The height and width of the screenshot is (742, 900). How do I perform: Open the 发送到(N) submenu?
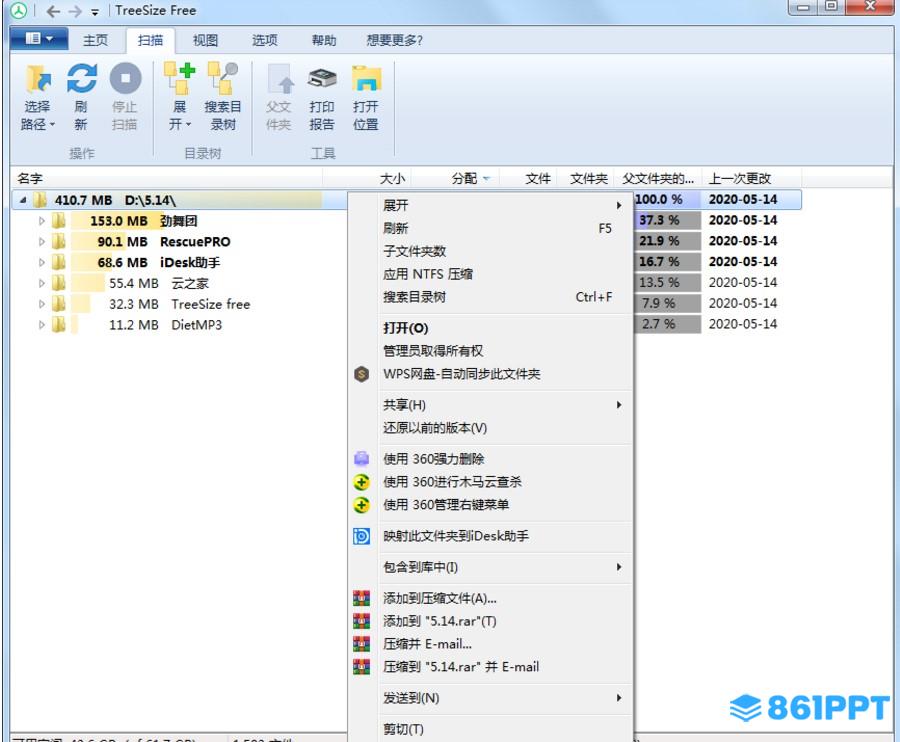coord(505,698)
